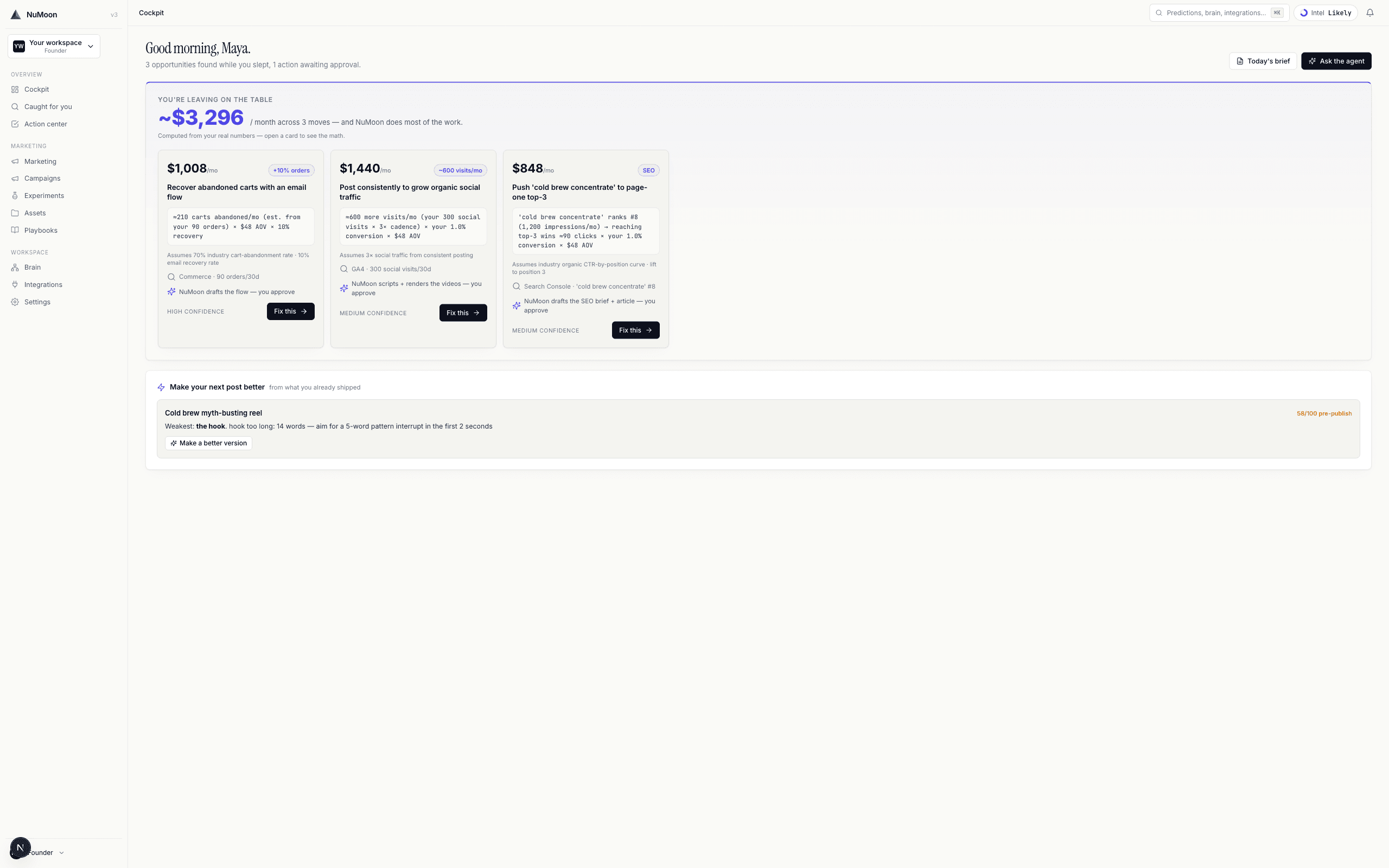Click the Marketing megaphone icon

(x=15, y=161)
